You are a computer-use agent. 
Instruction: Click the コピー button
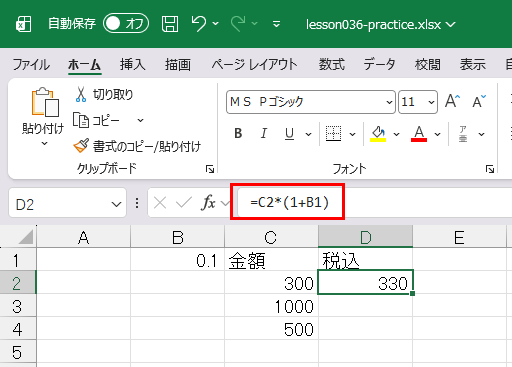pos(97,120)
